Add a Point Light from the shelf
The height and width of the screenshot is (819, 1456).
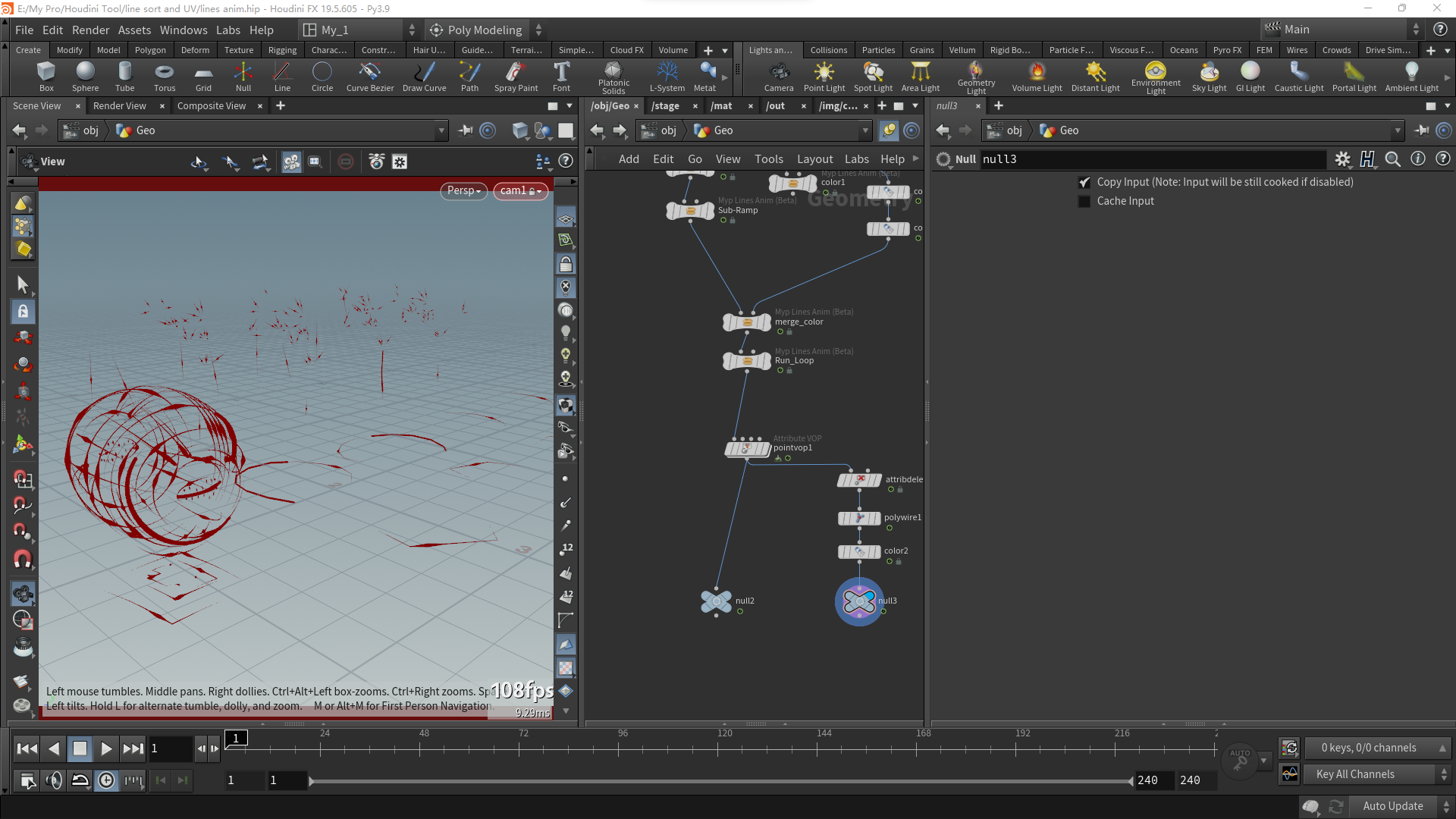824,77
